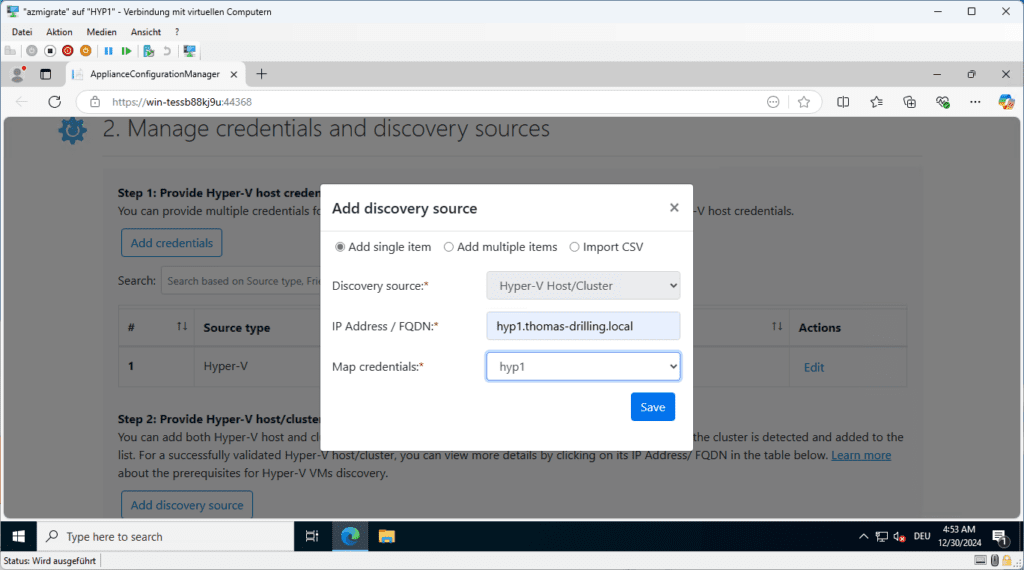
Task: Open the Aktion menu
Action: (59, 31)
